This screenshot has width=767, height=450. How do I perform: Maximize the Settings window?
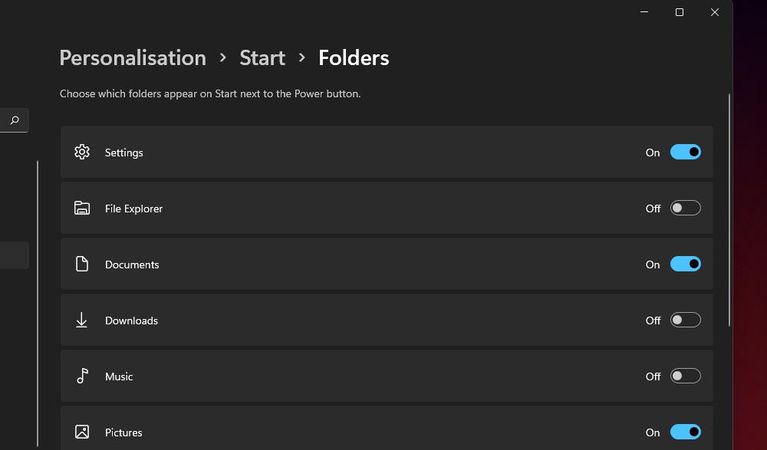point(679,12)
